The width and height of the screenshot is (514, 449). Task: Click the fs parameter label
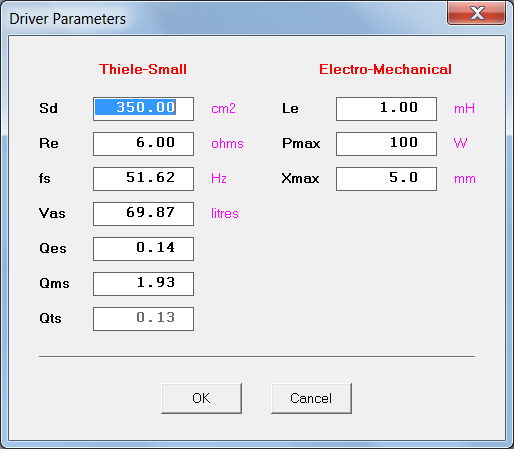pos(45,178)
